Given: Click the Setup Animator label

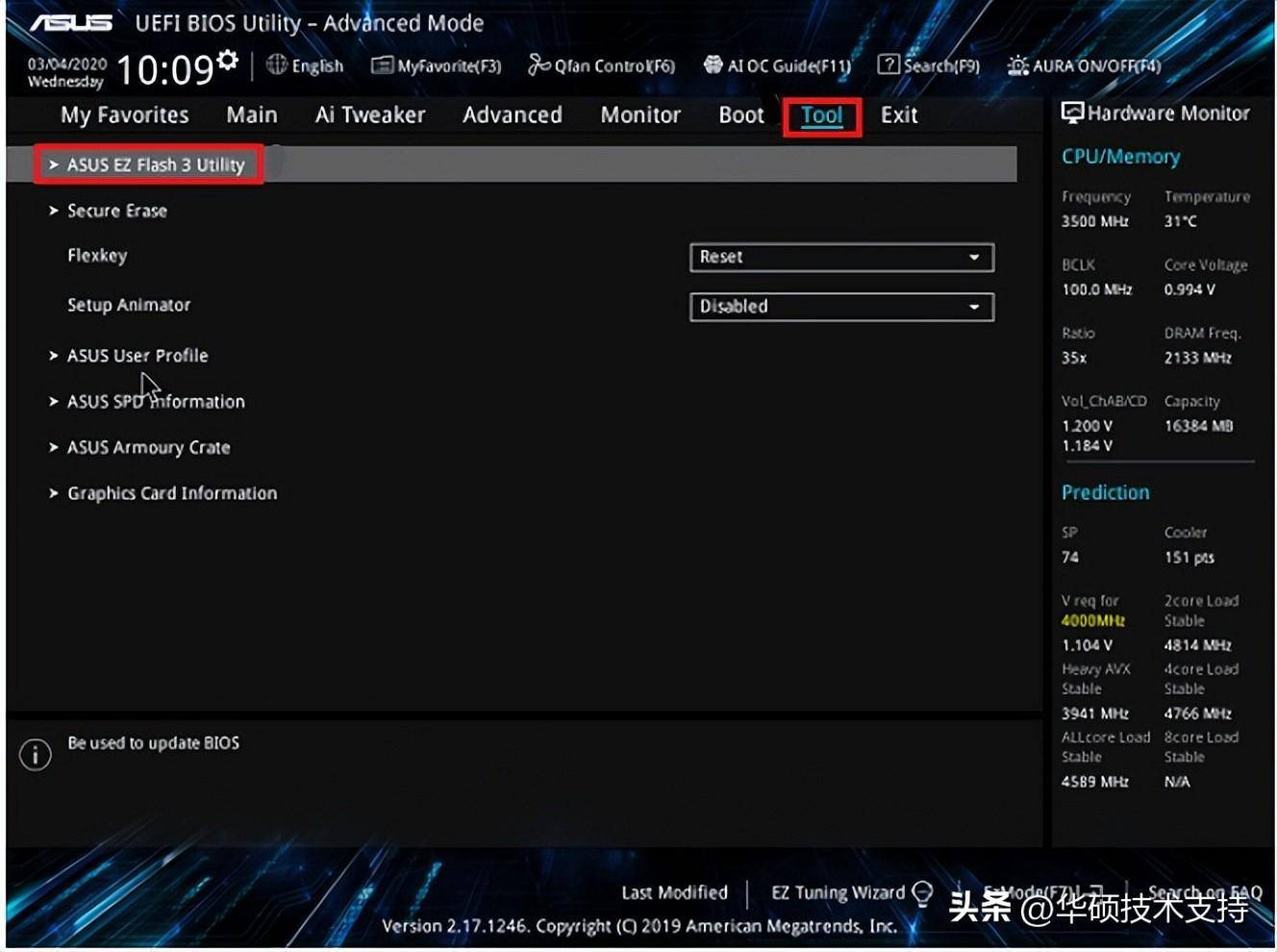Looking at the screenshot, I should click(129, 305).
